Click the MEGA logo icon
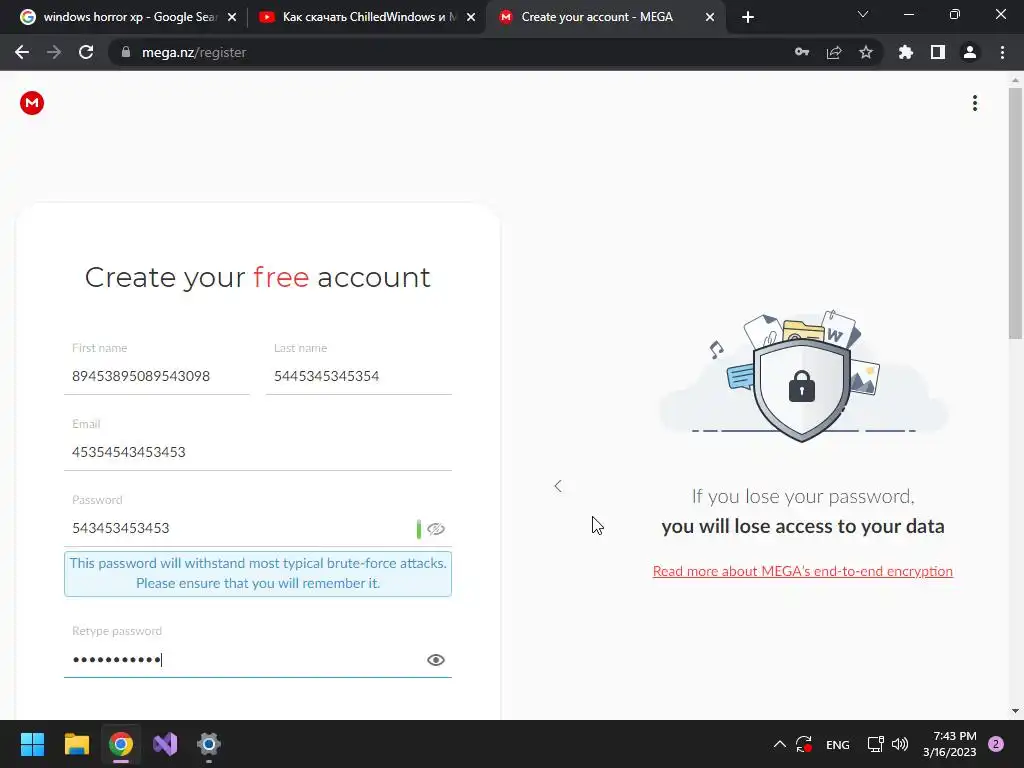 coord(32,103)
